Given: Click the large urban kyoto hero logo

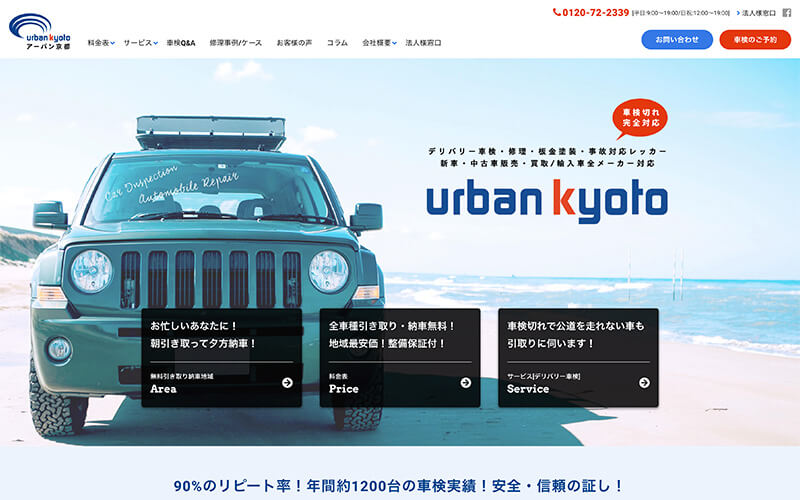Looking at the screenshot, I should point(547,201).
